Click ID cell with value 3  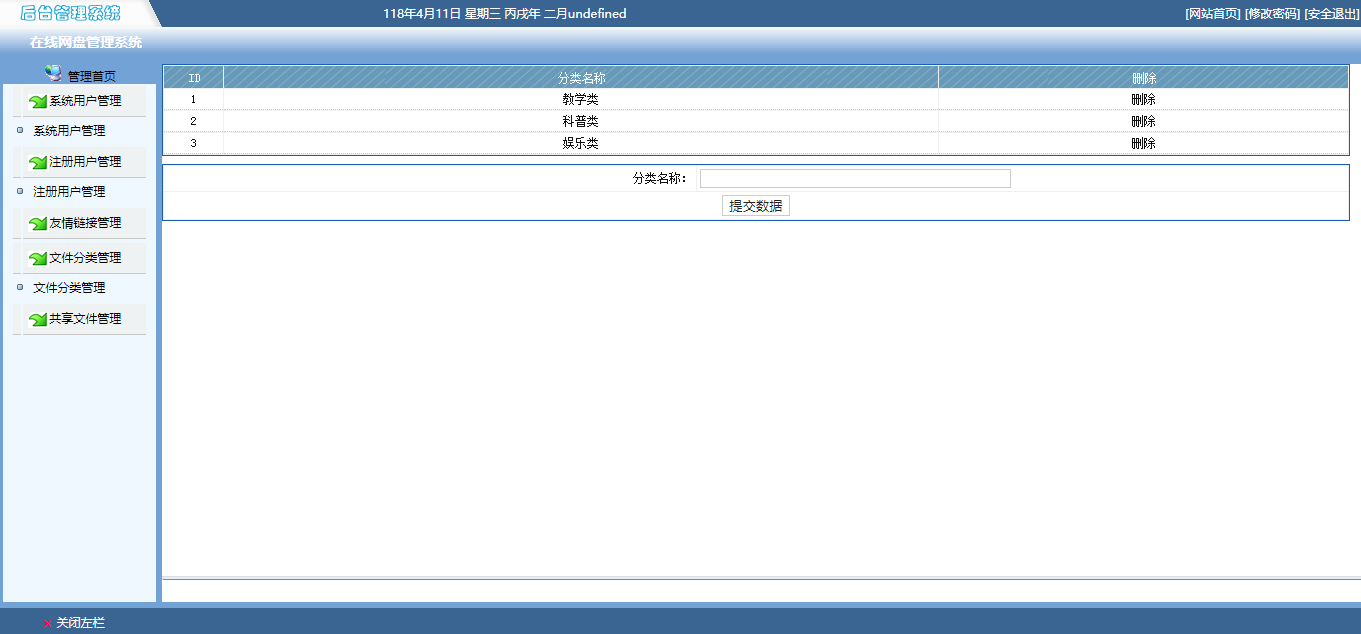pyautogui.click(x=194, y=144)
